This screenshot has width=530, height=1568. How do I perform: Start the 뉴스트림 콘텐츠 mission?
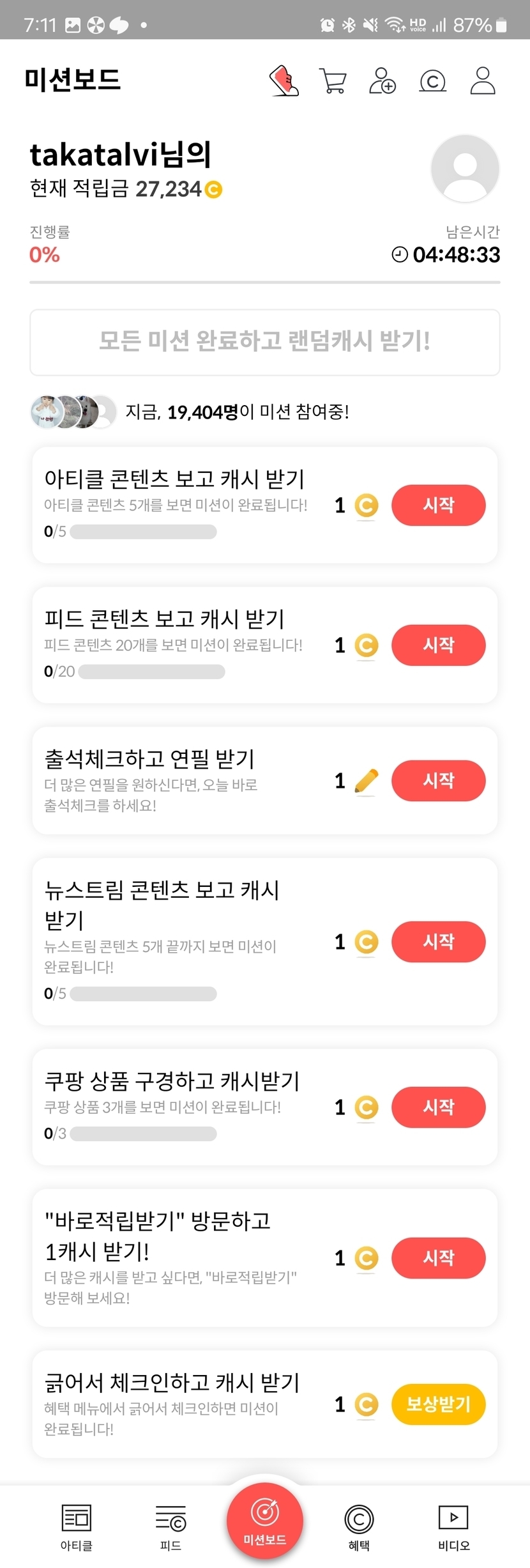(438, 942)
